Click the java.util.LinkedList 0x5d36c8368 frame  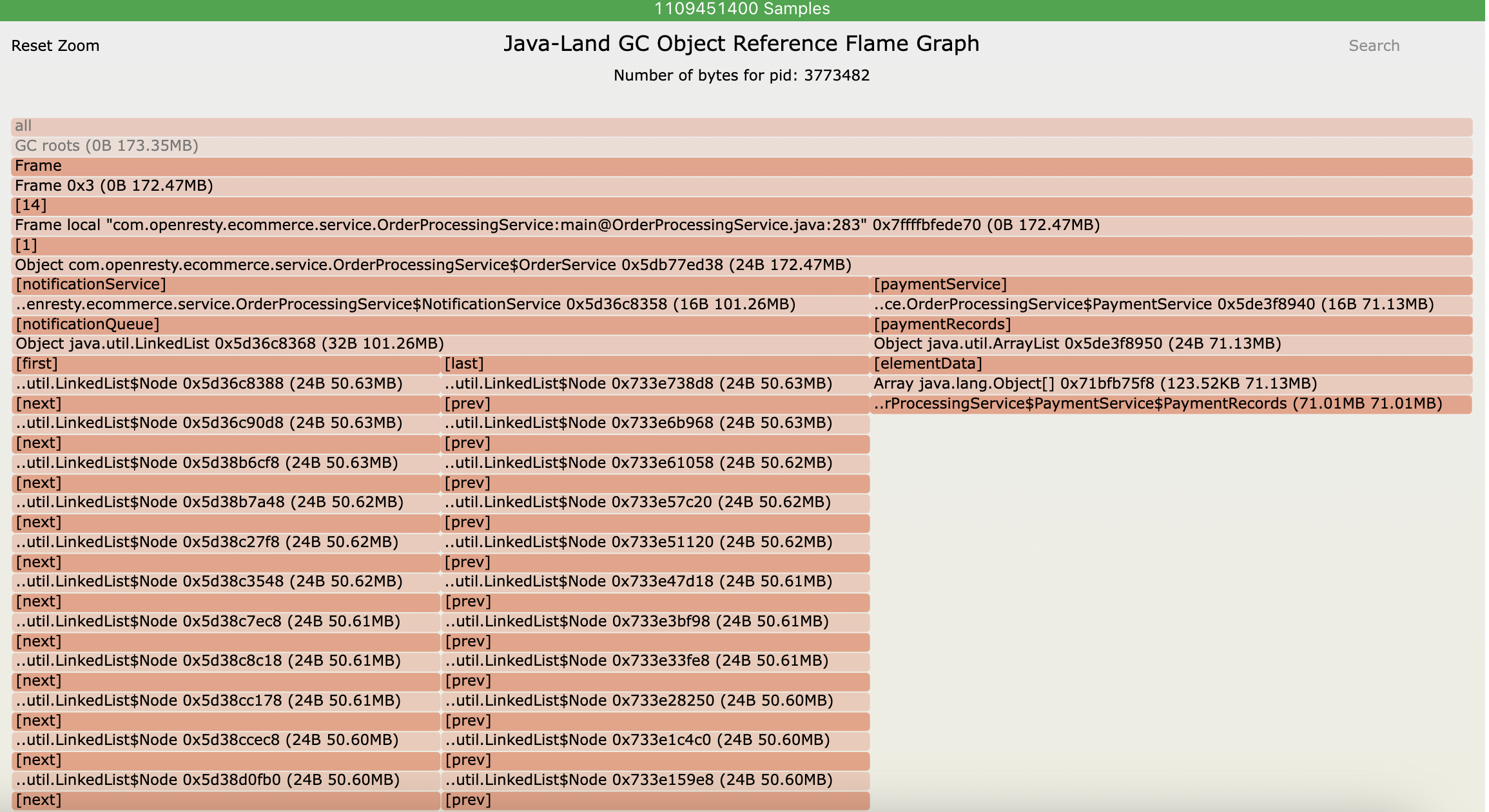point(440,344)
